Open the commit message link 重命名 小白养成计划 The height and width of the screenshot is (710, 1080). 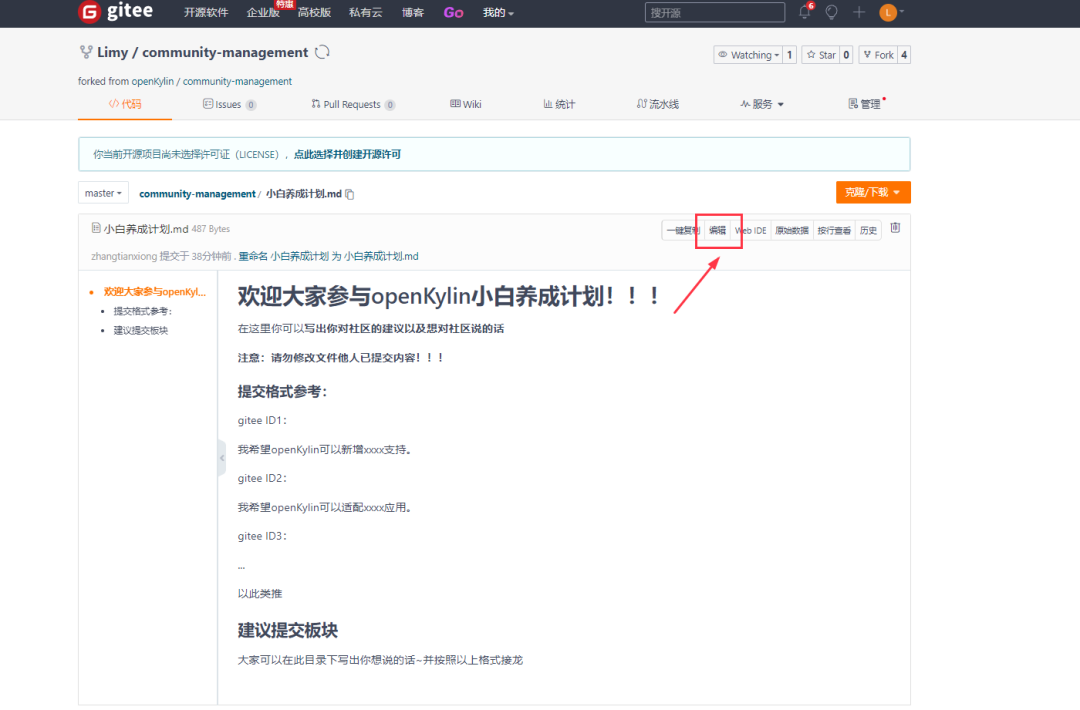[329, 256]
